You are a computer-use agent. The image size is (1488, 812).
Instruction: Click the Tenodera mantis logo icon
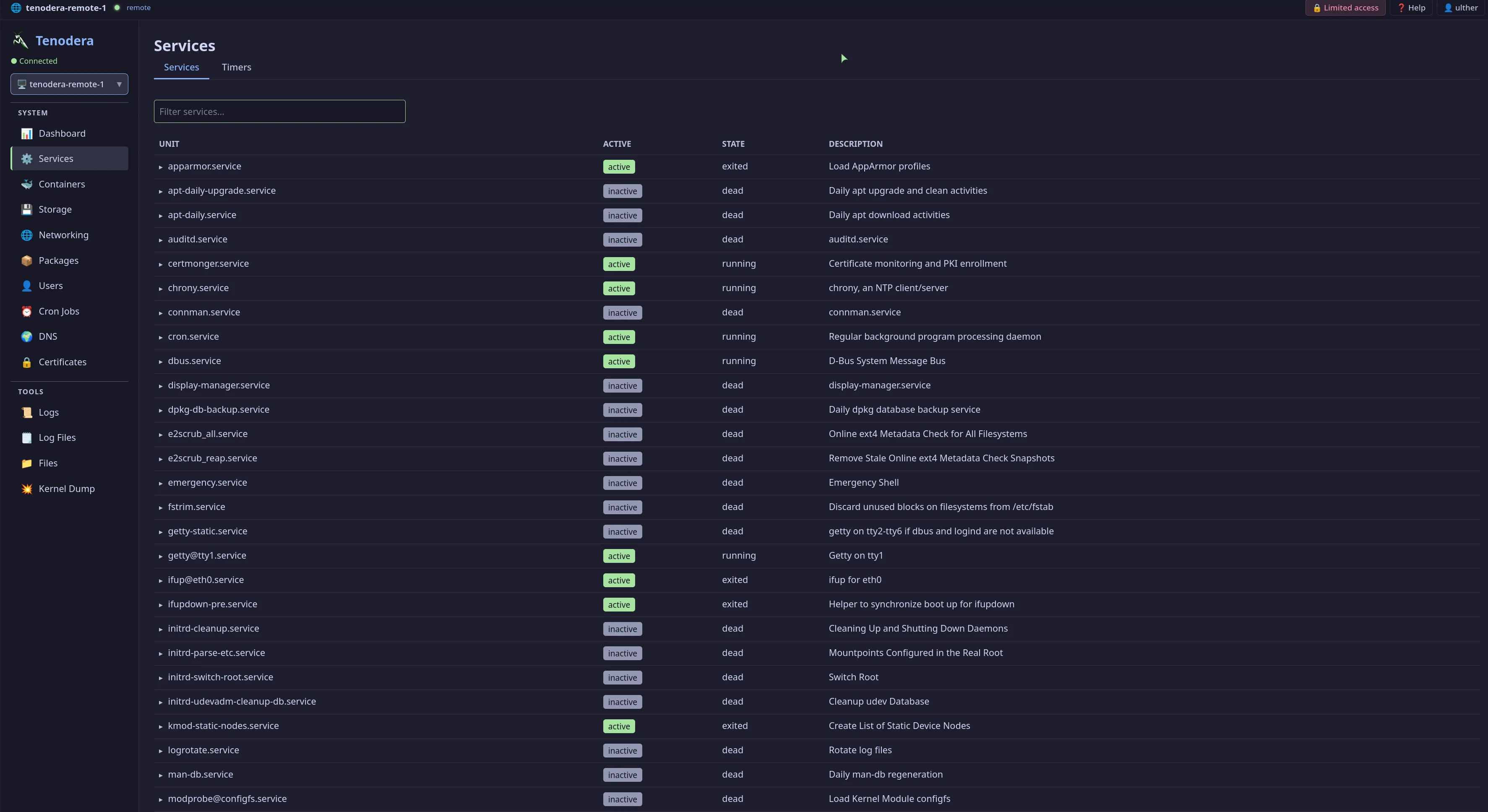click(x=20, y=40)
